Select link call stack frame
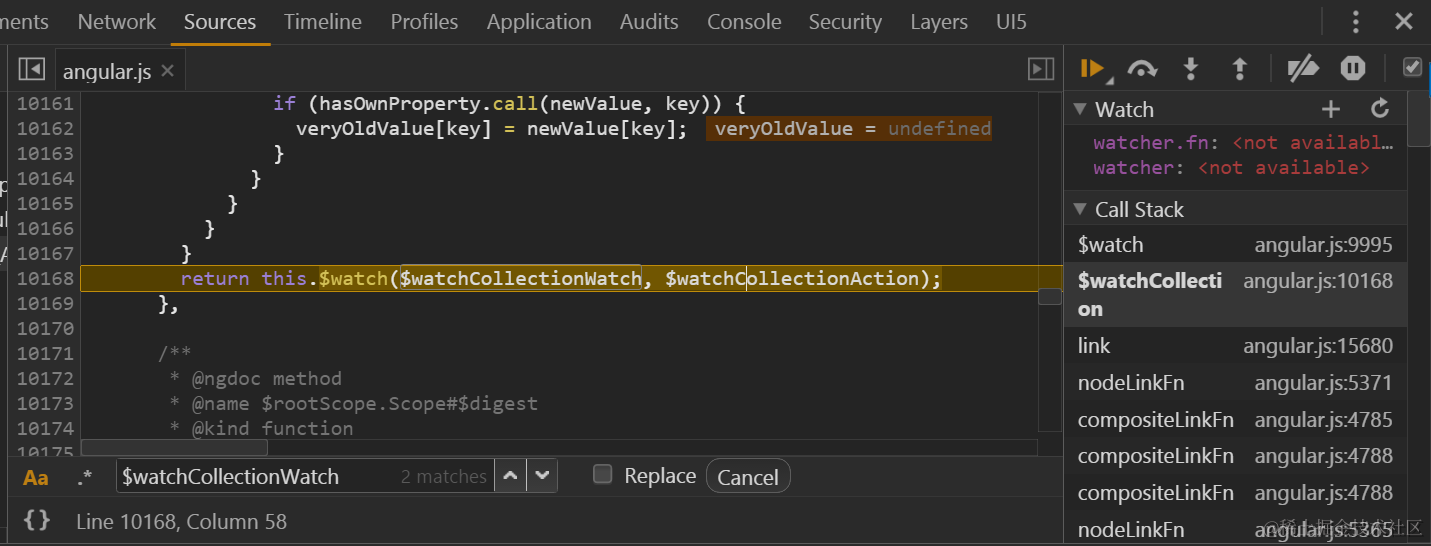 tap(1235, 346)
